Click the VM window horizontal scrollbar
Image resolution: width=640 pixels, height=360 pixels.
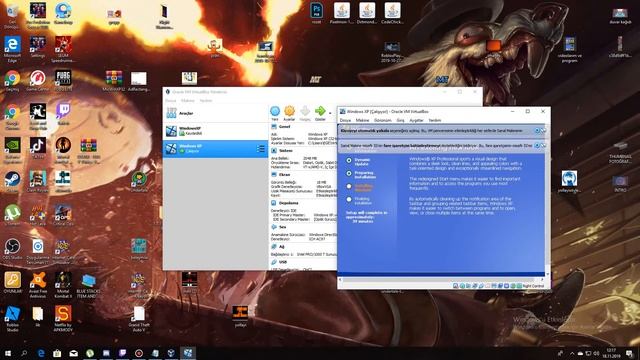[441, 280]
